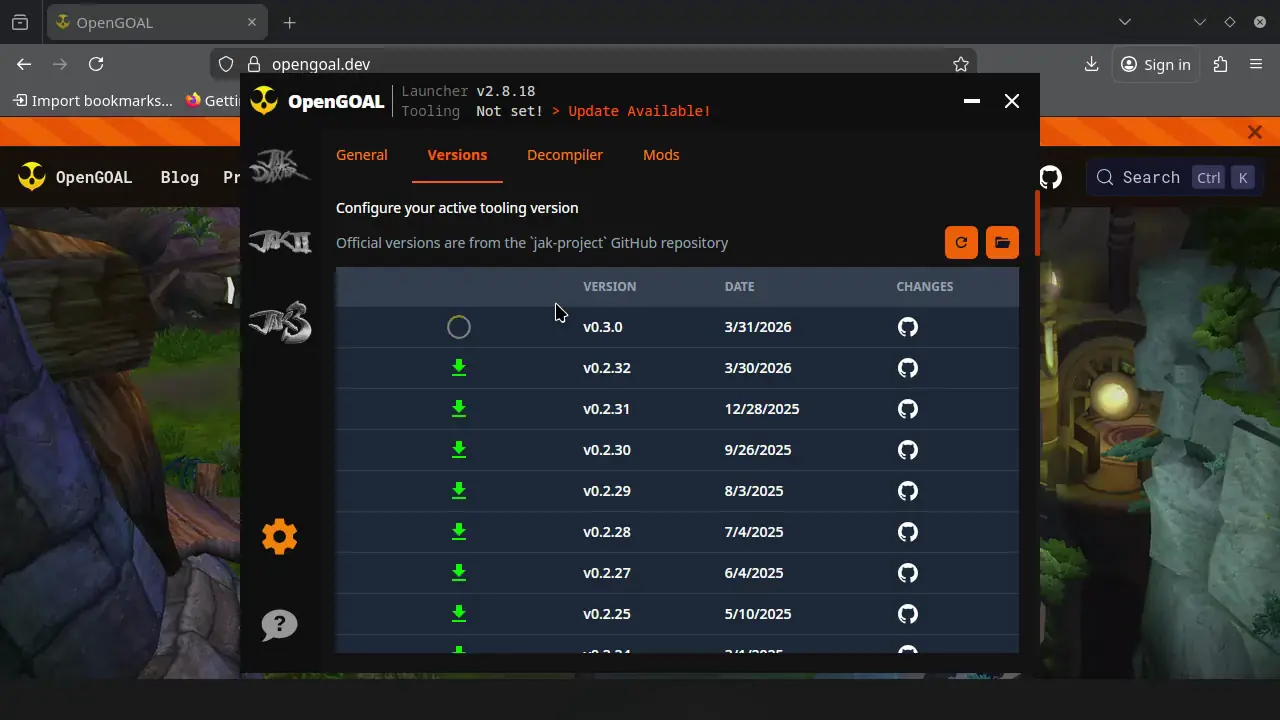This screenshot has height=720, width=1280.
Task: Select the Jak II game icon
Action: [279, 242]
